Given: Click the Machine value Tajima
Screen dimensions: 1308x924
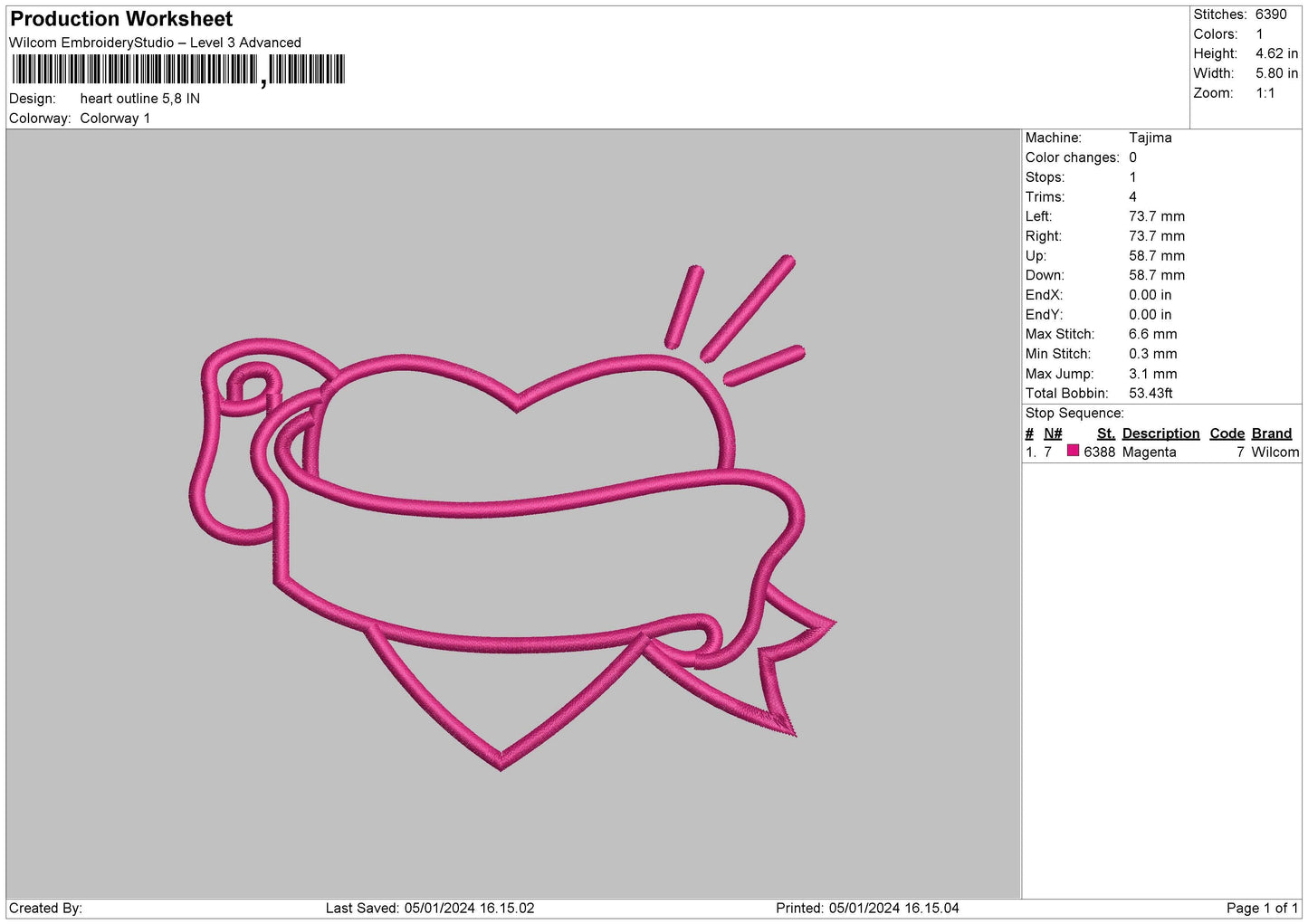Looking at the screenshot, I should point(1150,138).
